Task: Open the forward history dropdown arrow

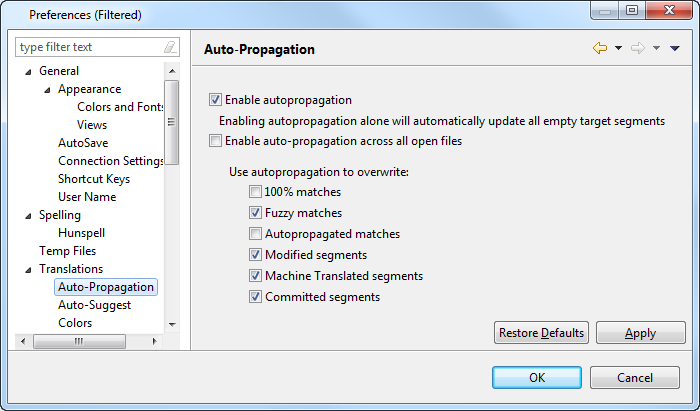Action: pyautogui.click(x=656, y=48)
